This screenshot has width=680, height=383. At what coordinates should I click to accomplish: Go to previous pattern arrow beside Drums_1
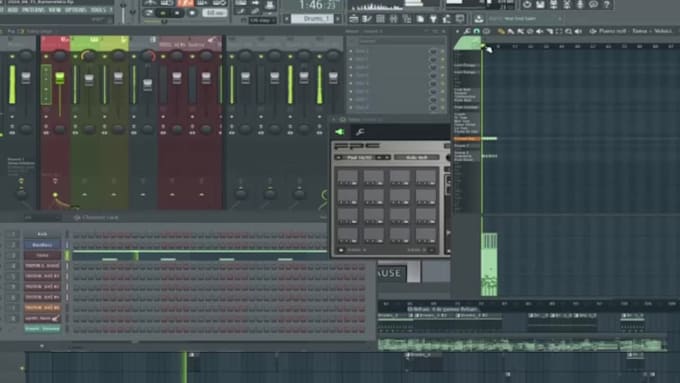(x=286, y=19)
